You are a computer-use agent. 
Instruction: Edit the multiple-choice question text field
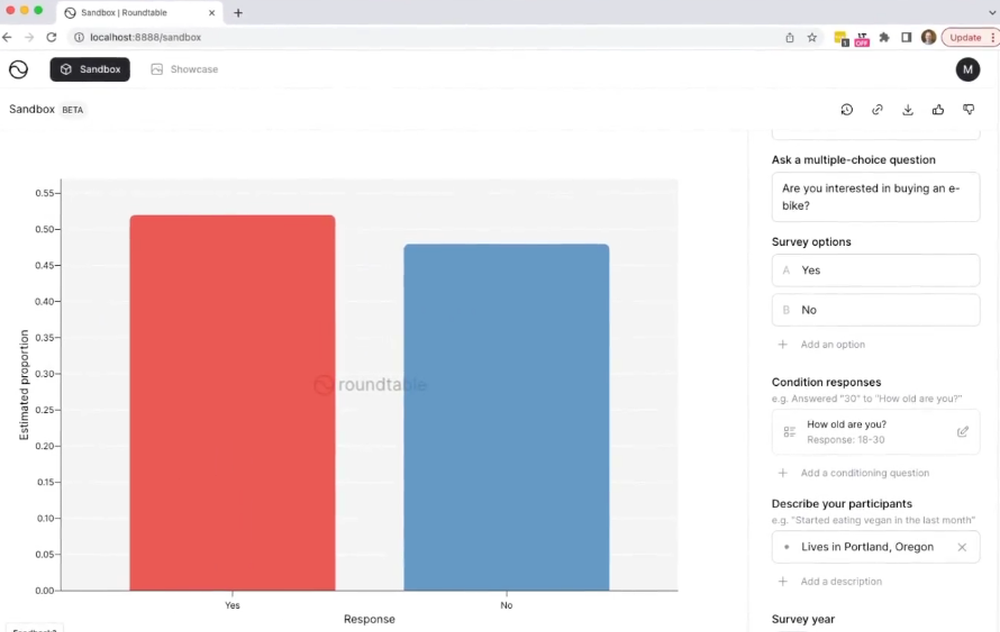(876, 197)
